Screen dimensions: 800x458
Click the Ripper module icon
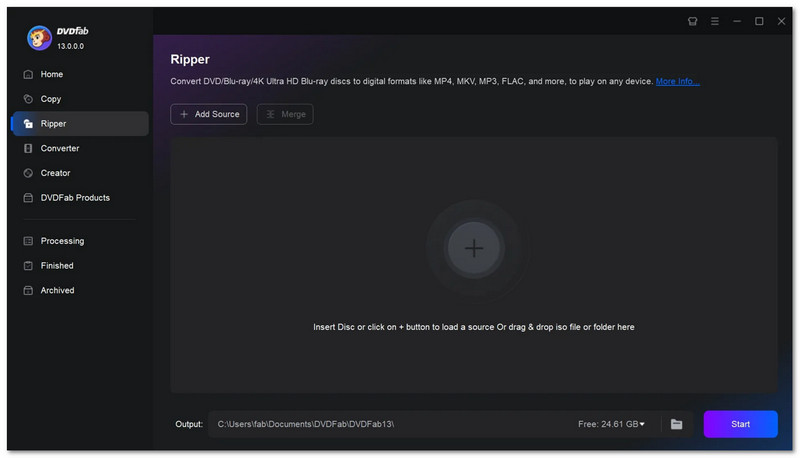(x=28, y=123)
